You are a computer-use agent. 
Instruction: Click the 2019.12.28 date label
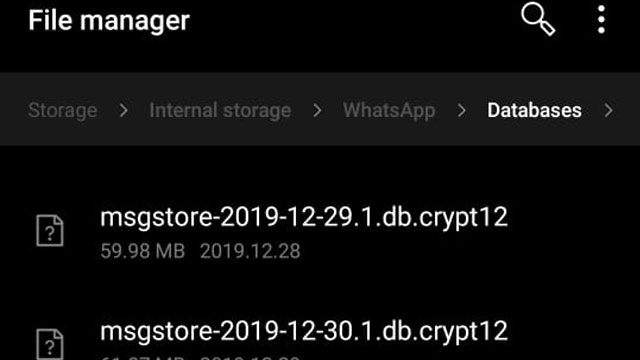250,251
